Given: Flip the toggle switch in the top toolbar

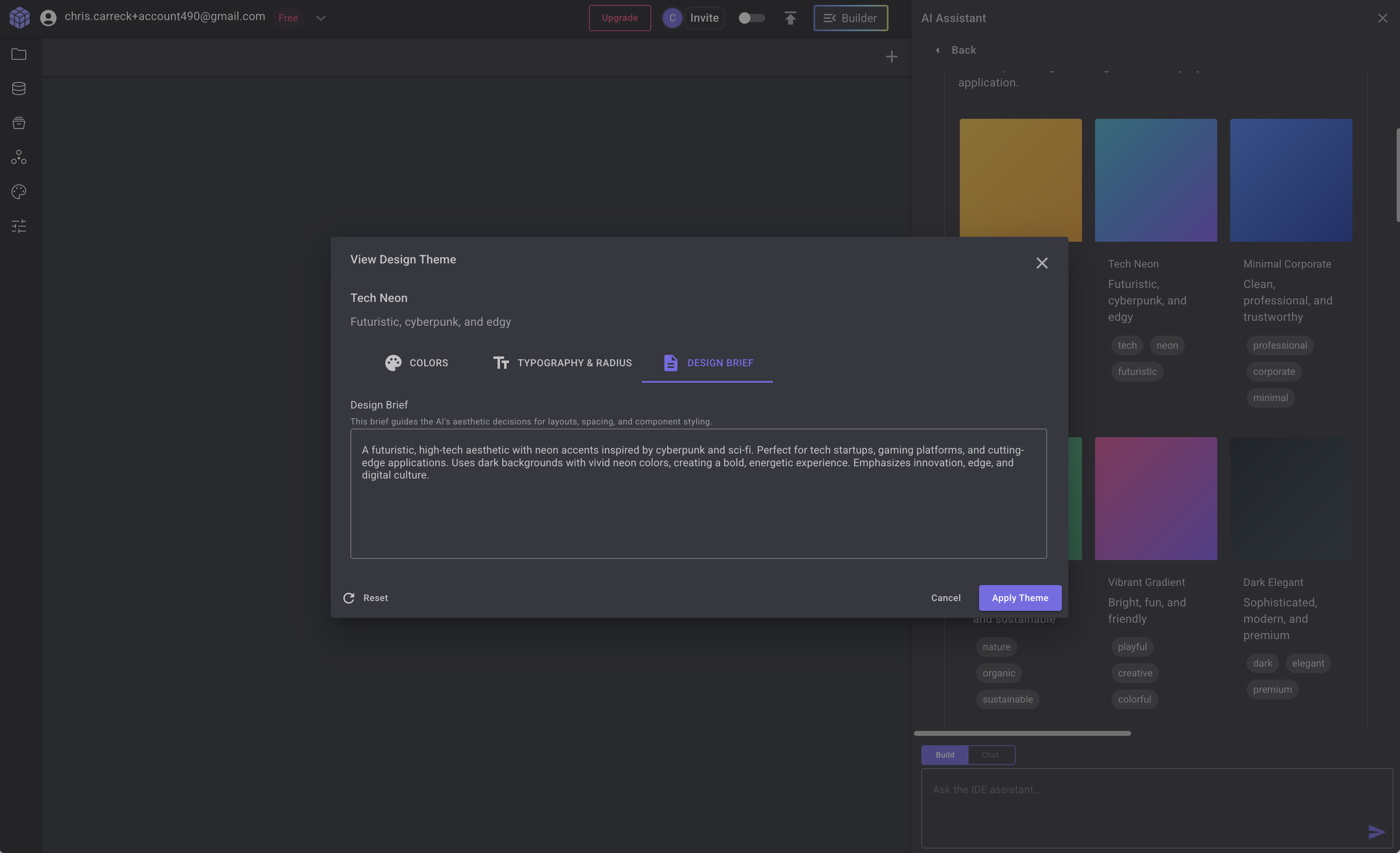Looking at the screenshot, I should pyautogui.click(x=752, y=18).
